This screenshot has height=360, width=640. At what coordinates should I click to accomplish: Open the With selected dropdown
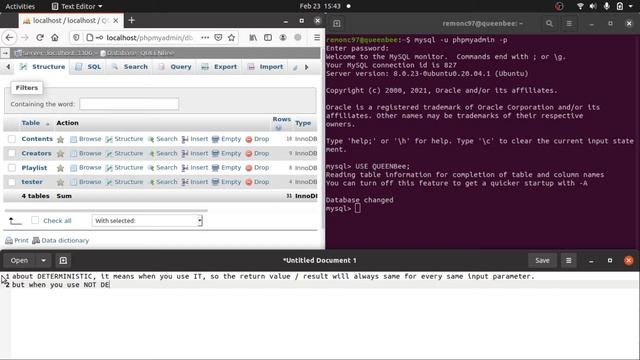tap(147, 221)
